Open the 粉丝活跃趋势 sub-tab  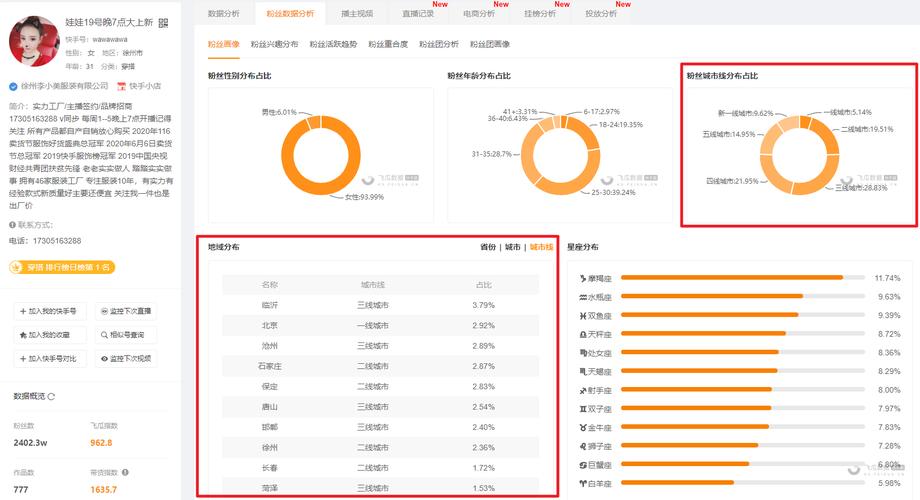point(333,44)
